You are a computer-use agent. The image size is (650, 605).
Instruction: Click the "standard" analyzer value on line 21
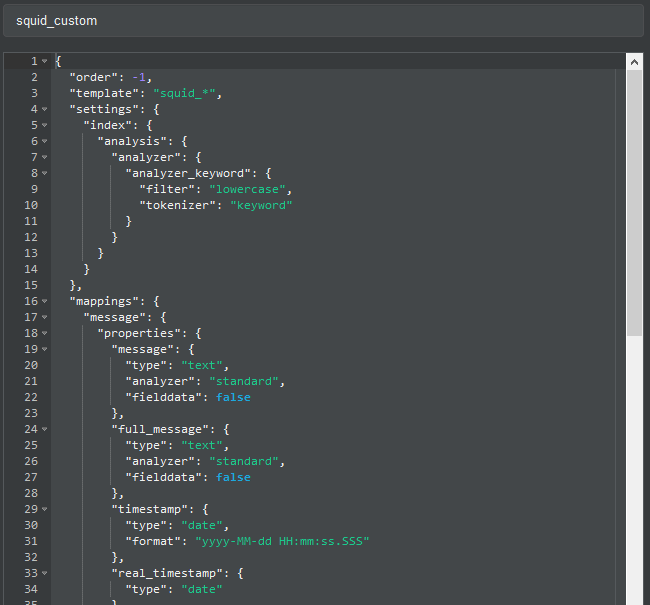(x=244, y=381)
